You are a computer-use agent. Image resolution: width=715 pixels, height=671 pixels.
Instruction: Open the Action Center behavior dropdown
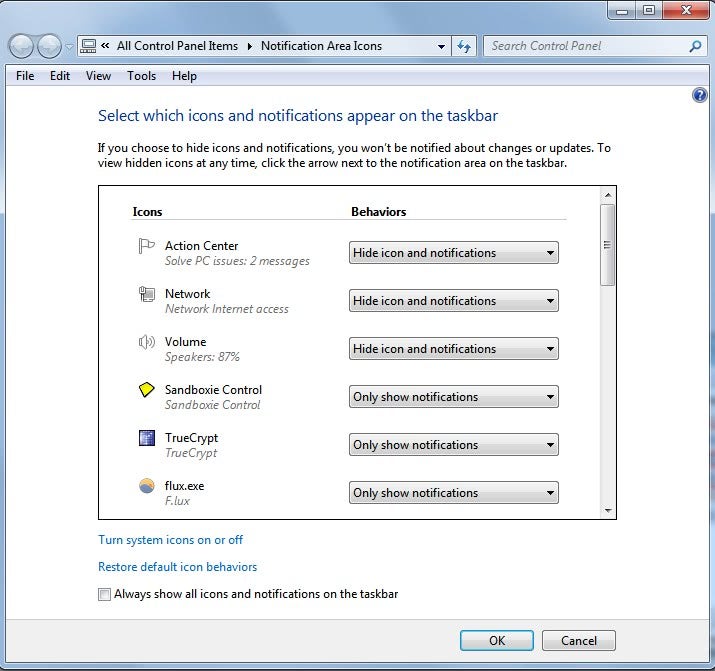pyautogui.click(x=454, y=253)
